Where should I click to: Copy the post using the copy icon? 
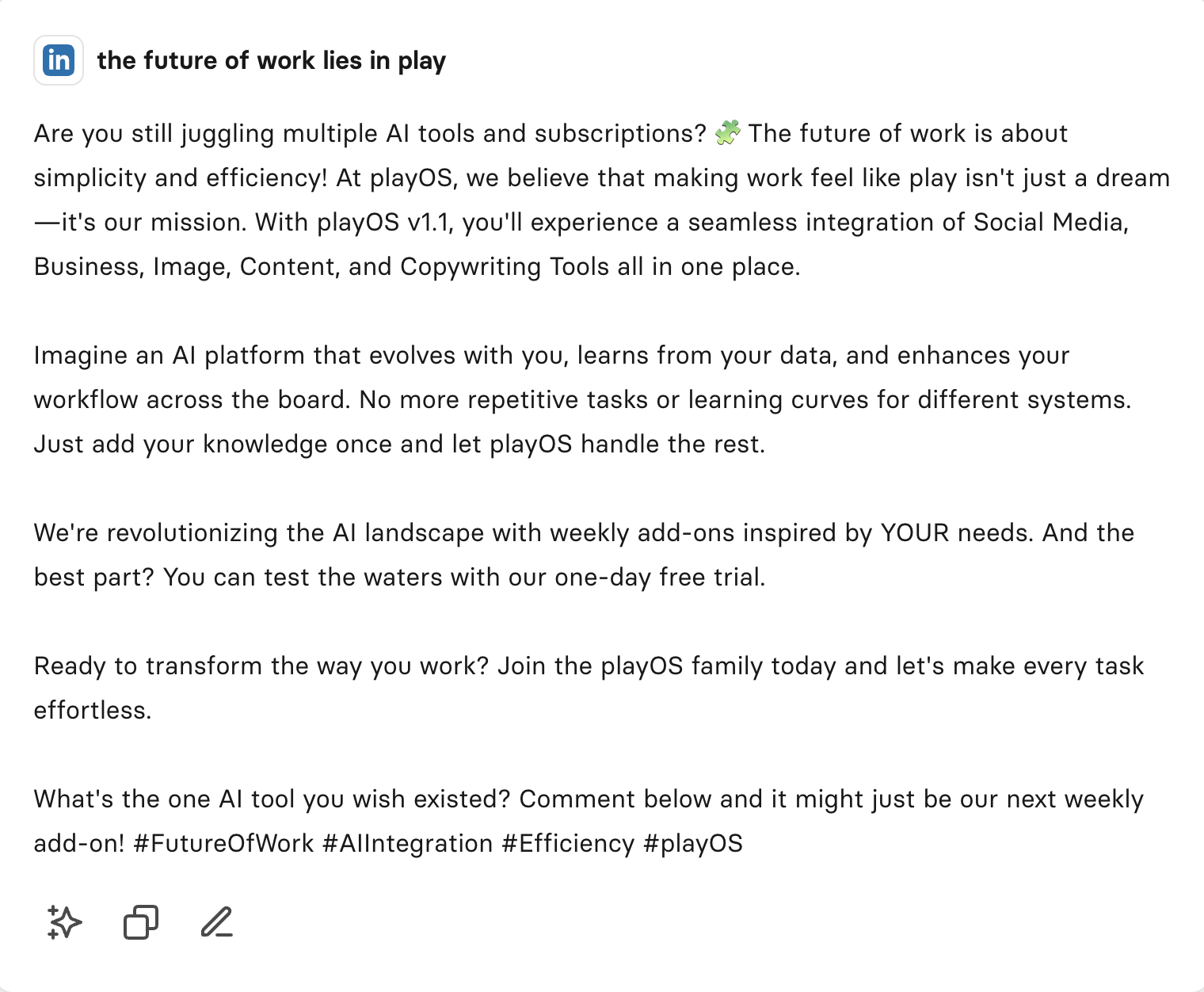(141, 922)
